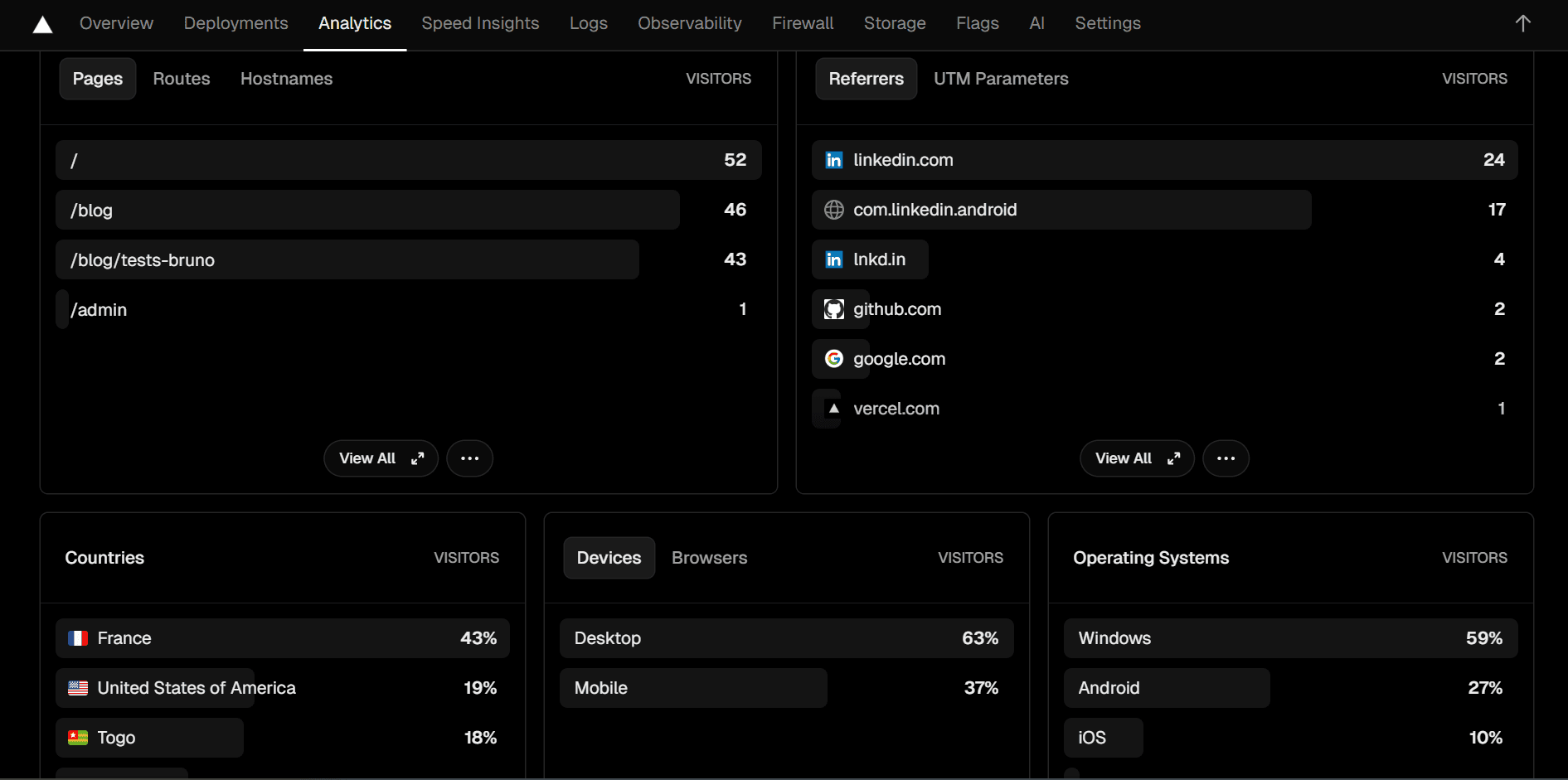Click the globe icon beside com.linkedin.android
Screen dimensions: 1568x780
pos(834,209)
